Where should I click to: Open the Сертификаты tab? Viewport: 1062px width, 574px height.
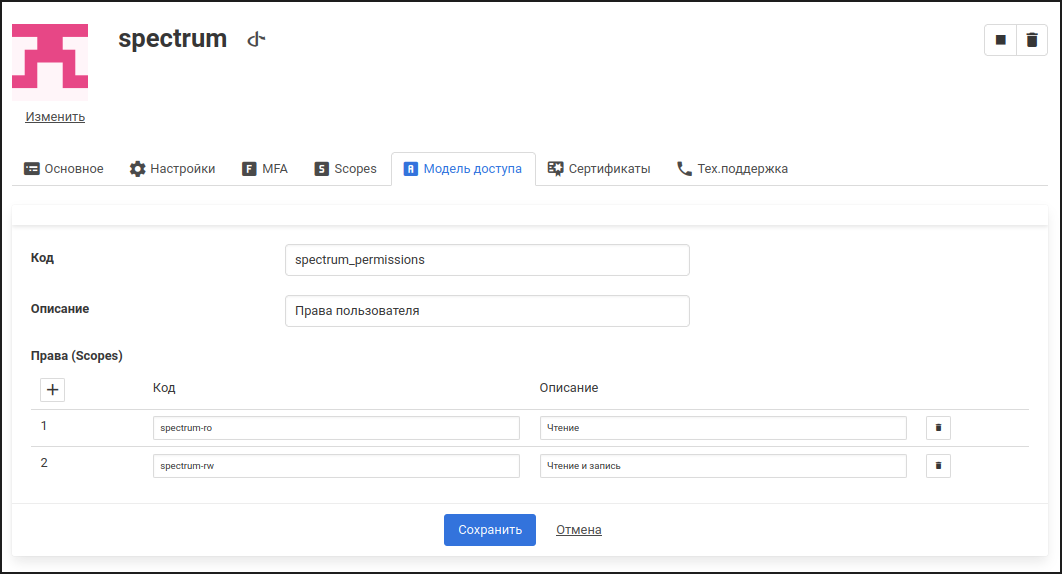pos(599,169)
